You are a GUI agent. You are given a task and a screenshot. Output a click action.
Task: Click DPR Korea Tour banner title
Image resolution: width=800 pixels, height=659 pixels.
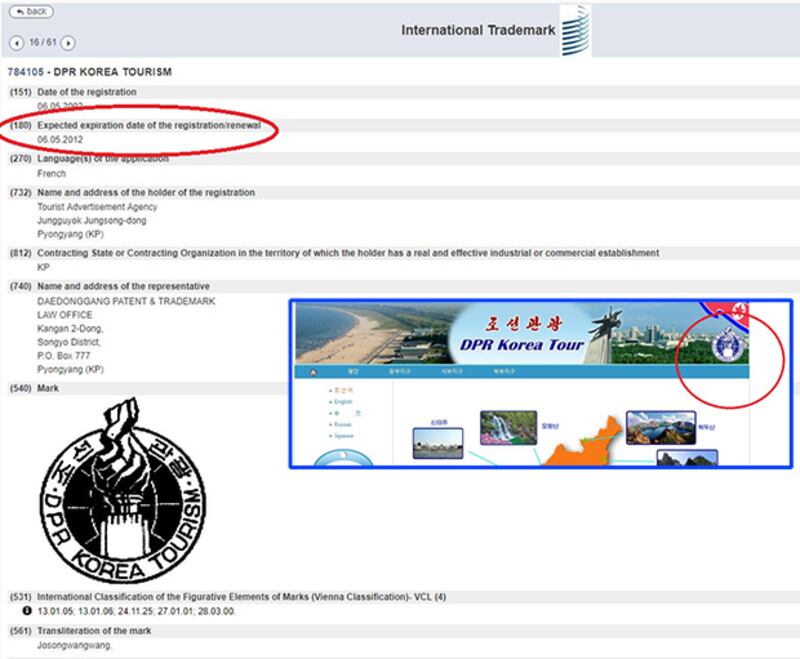521,345
